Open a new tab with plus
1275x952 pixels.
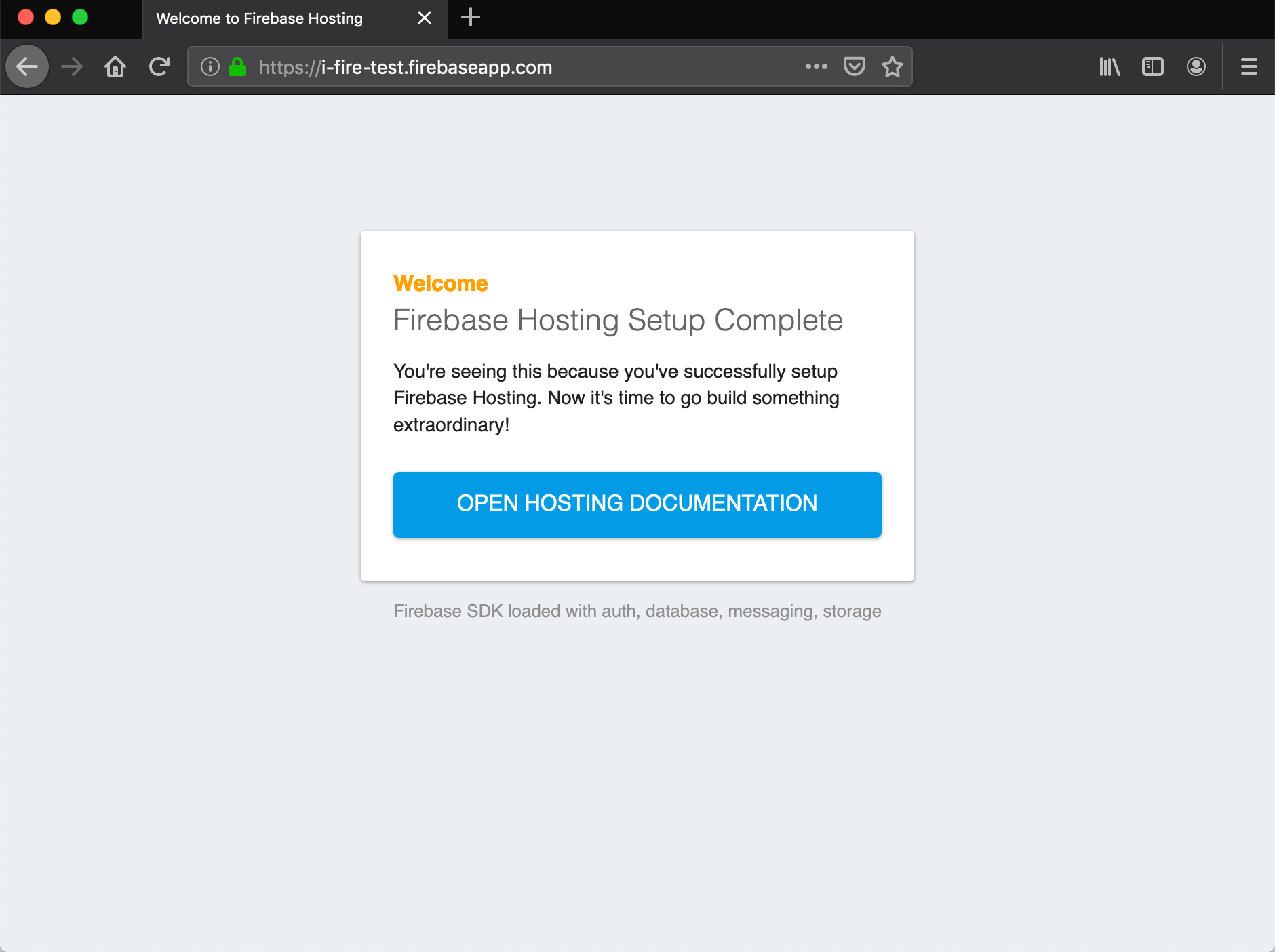[471, 18]
